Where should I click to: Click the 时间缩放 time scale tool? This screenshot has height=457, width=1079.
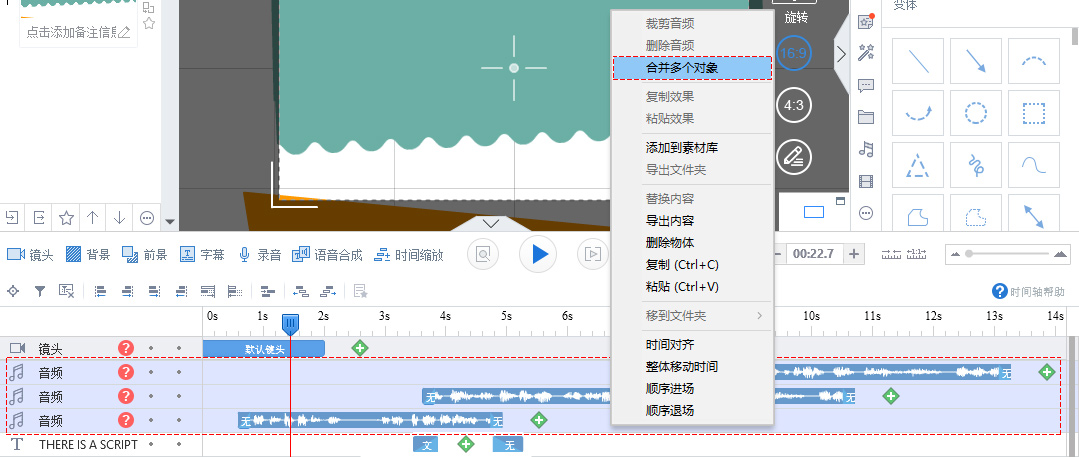point(408,254)
